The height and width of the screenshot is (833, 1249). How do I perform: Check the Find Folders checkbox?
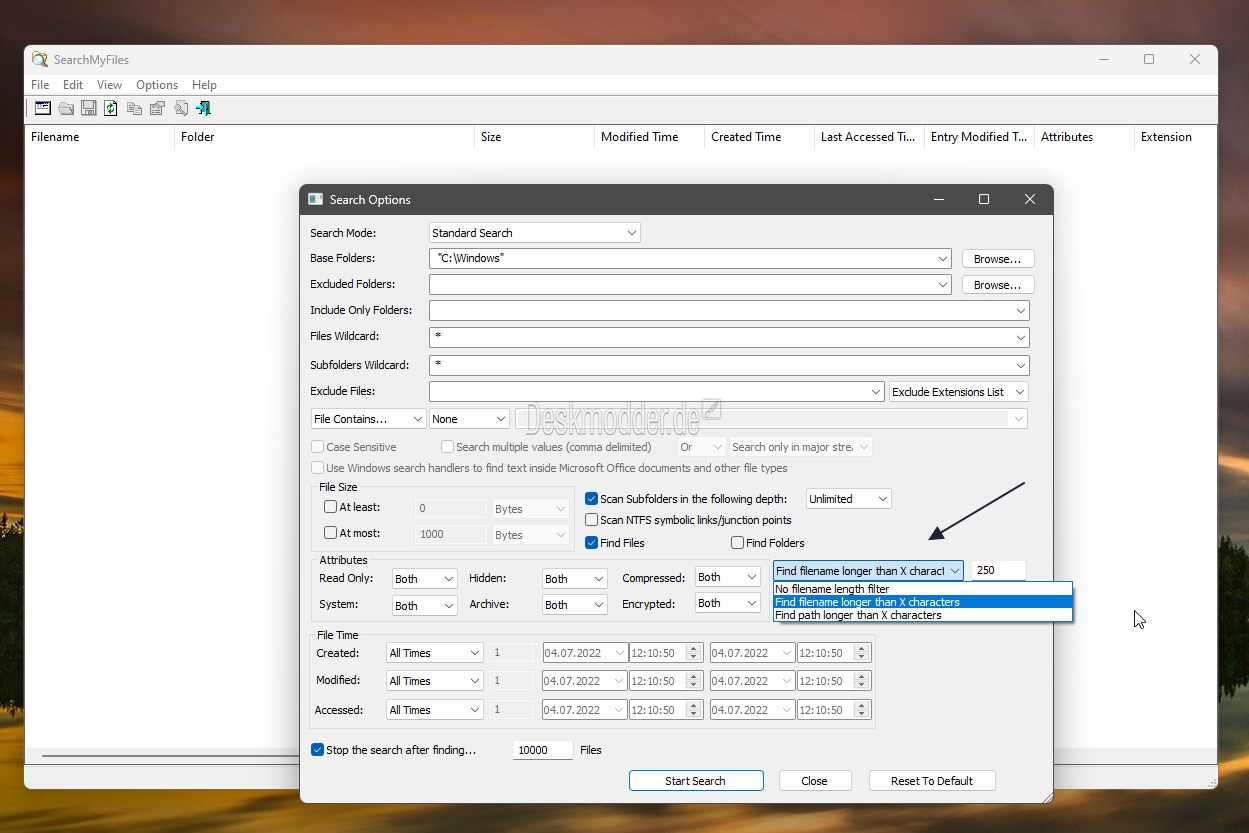737,543
